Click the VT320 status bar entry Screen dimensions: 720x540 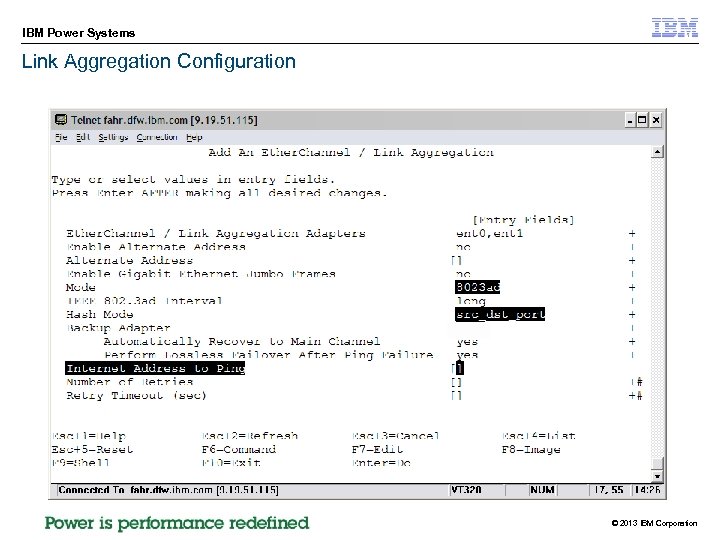(x=466, y=490)
